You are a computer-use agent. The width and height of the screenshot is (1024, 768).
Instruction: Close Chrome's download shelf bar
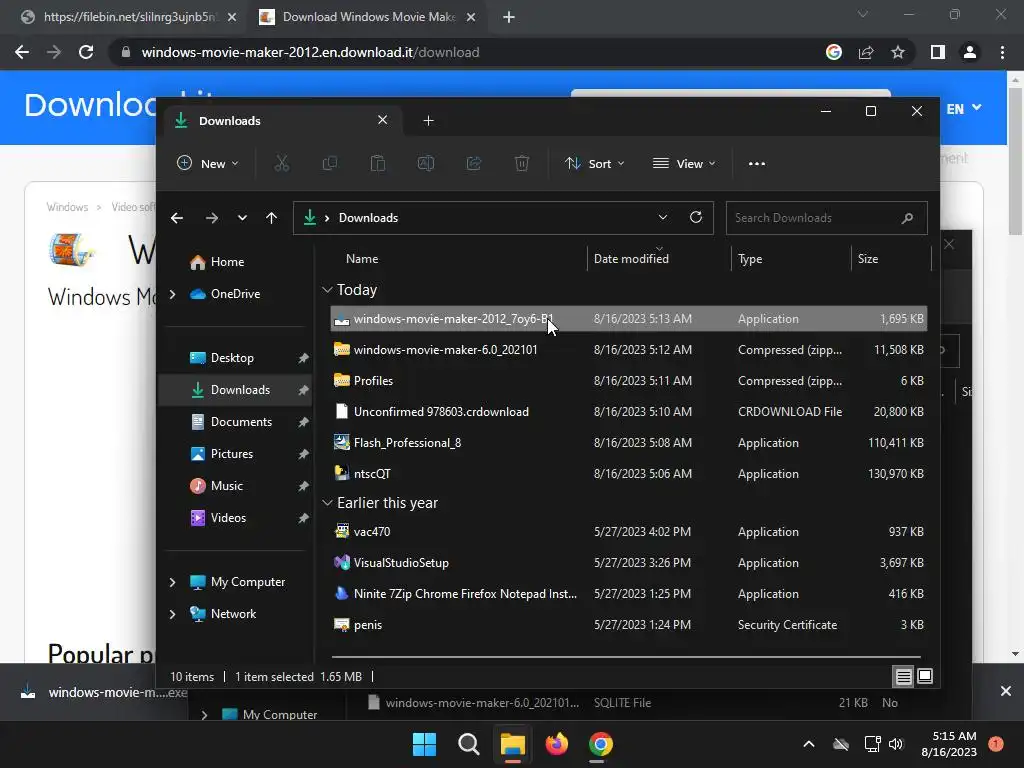pos(1006,691)
